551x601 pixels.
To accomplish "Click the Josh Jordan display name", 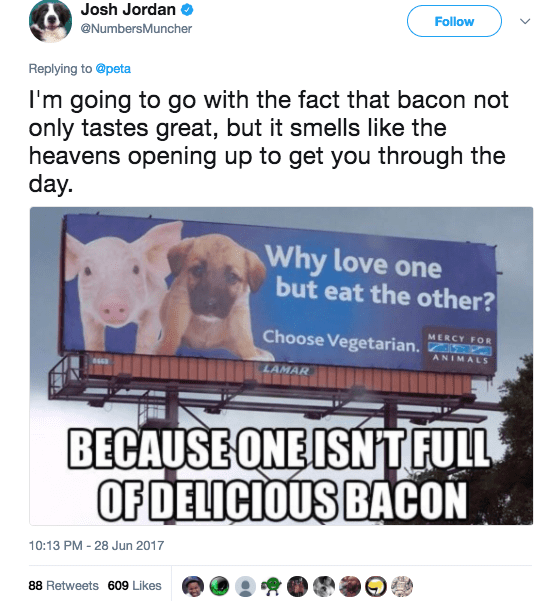I will pos(128,10).
